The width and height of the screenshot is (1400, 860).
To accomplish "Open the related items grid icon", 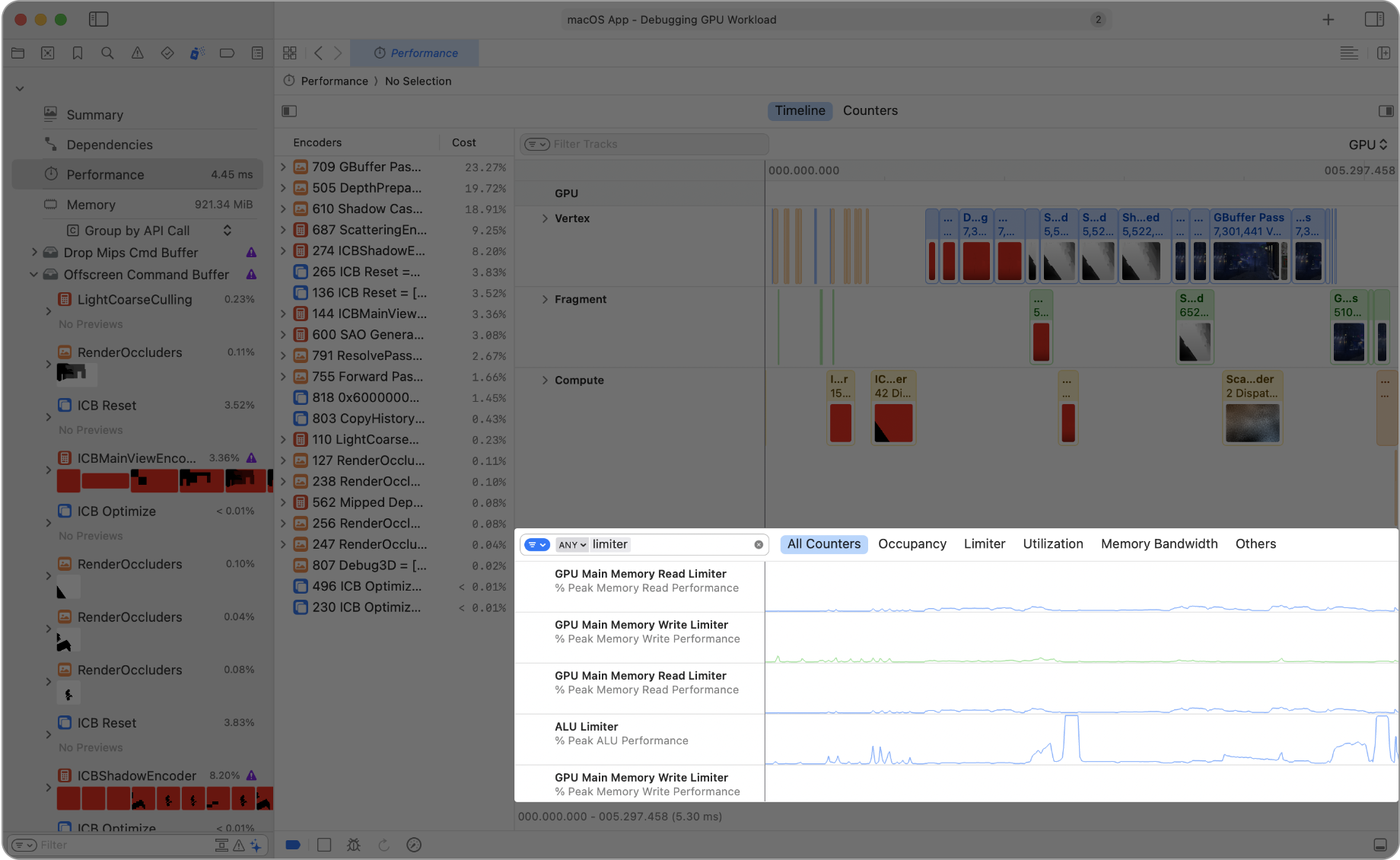I will 290,53.
